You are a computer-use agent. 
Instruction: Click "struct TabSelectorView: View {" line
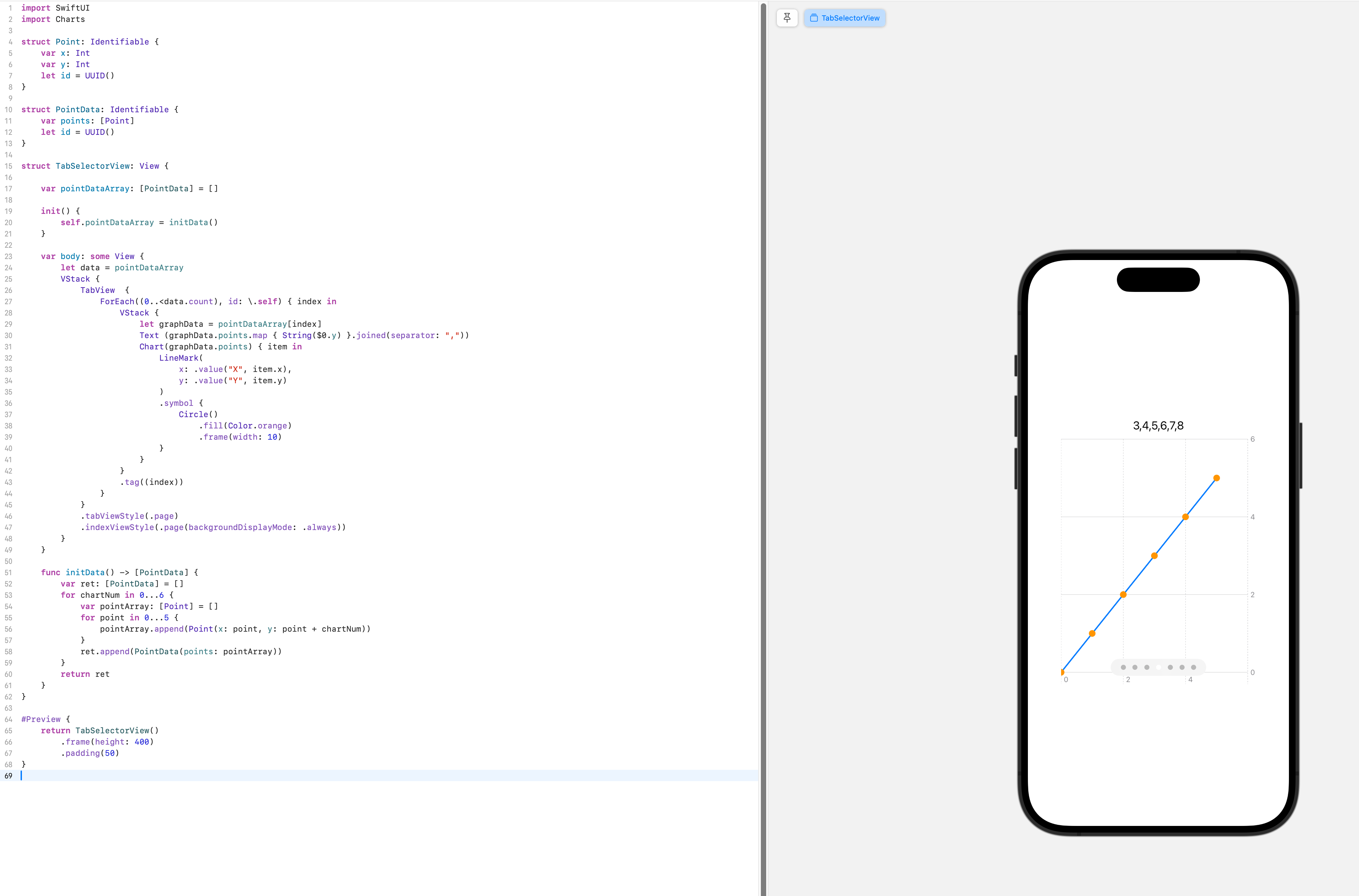pos(95,166)
